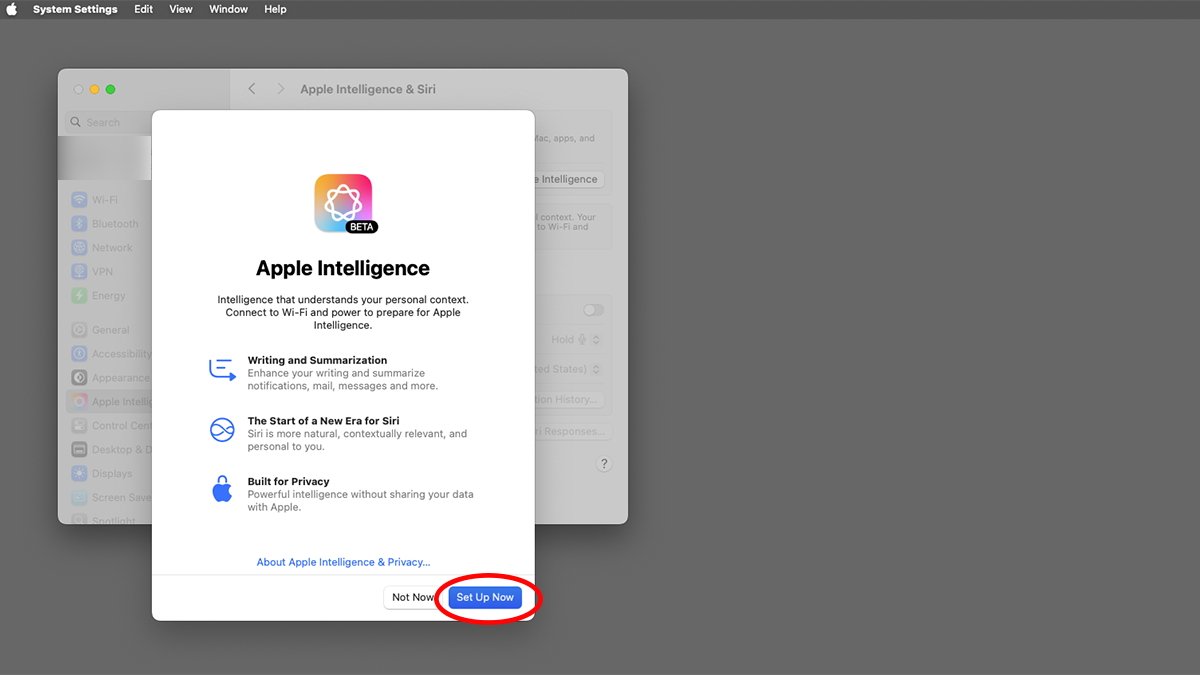Viewport: 1200px width, 675px height.
Task: Click the Apple Intelligence dialog heading
Action: click(x=343, y=268)
